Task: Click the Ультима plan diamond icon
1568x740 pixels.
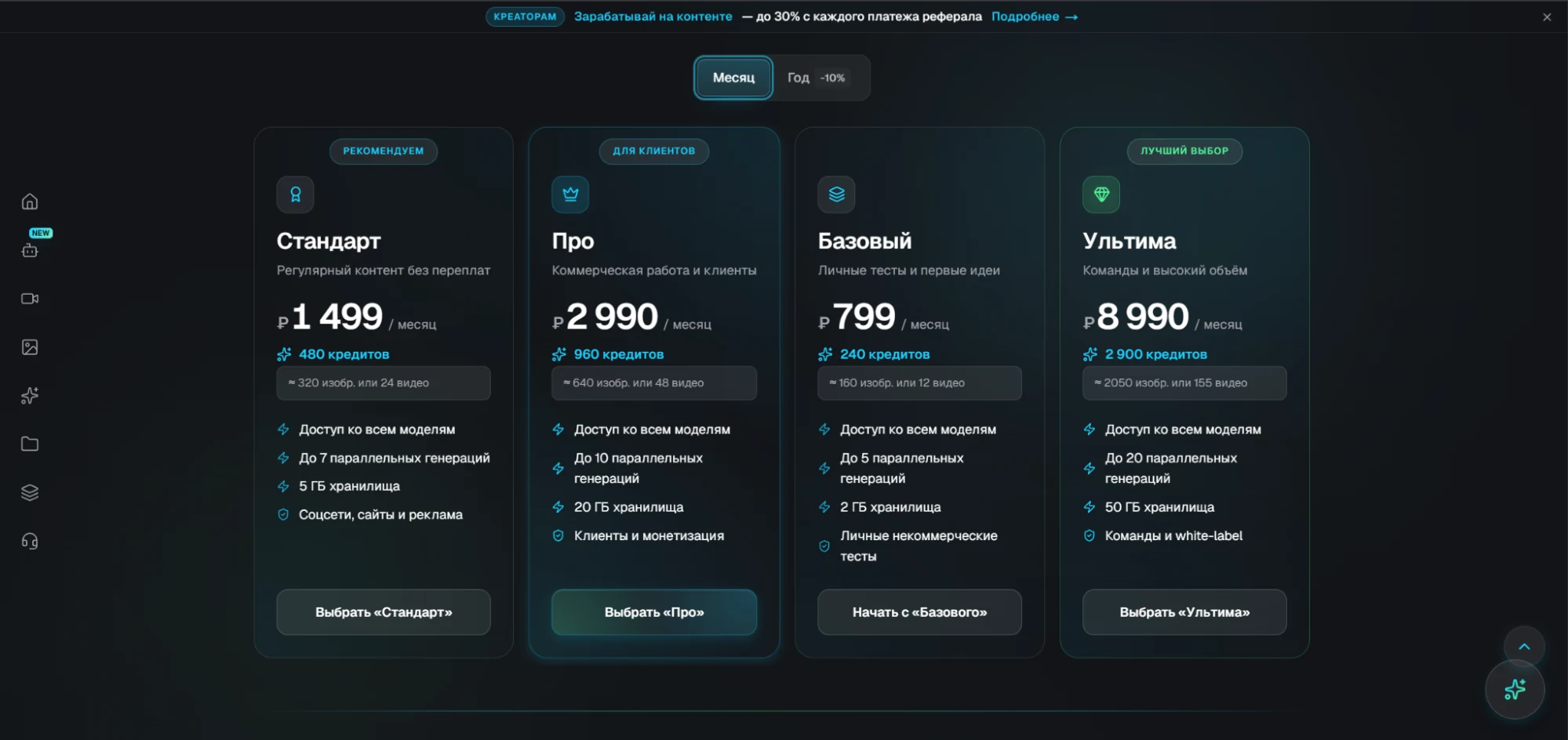Action: tap(1101, 194)
